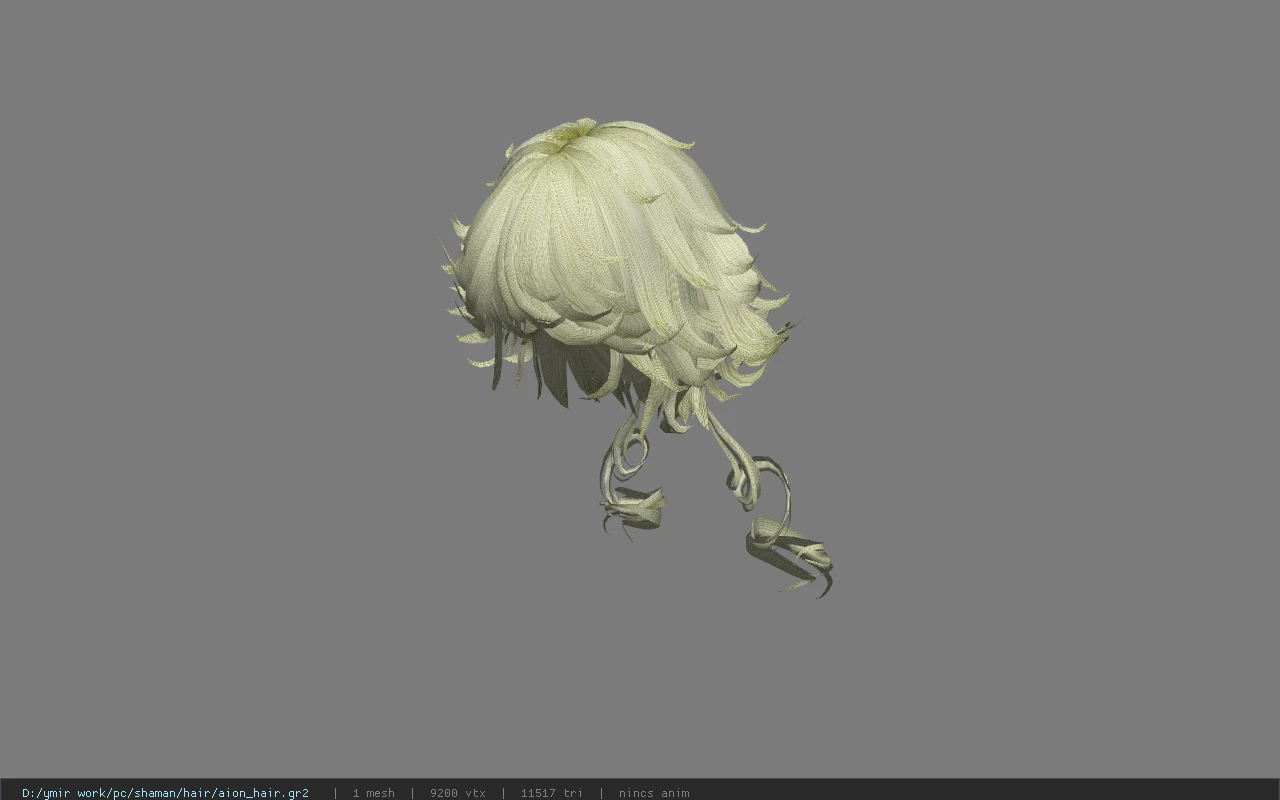Click the "11517 tri" triangle count

pyautogui.click(x=551, y=793)
